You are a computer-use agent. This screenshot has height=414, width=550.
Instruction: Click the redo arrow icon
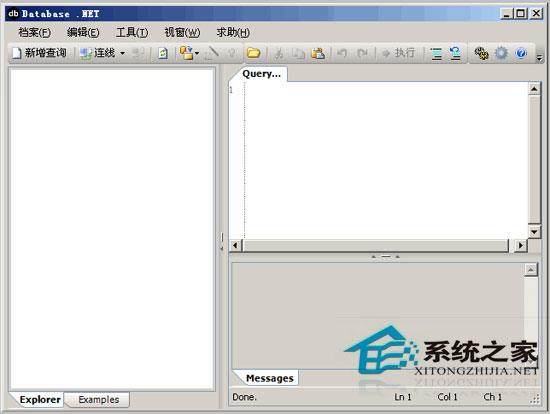click(x=362, y=53)
